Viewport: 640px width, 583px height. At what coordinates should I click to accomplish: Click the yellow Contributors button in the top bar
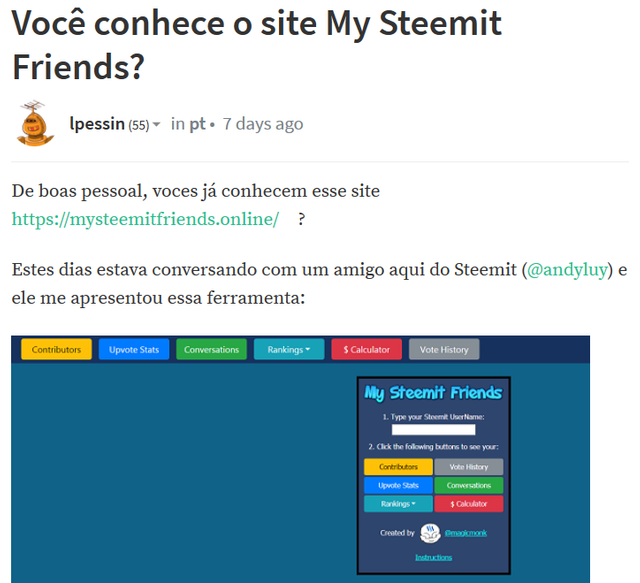point(56,349)
